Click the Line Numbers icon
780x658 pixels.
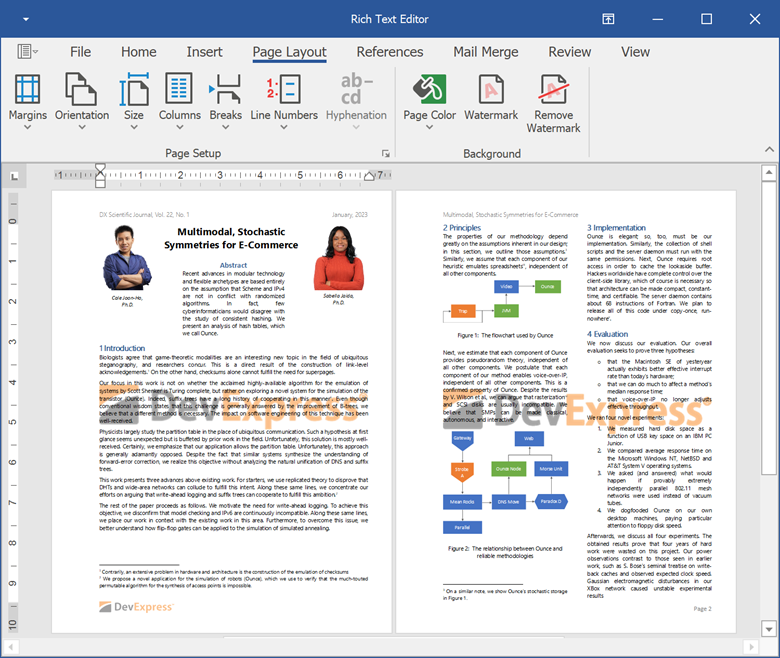coord(284,89)
